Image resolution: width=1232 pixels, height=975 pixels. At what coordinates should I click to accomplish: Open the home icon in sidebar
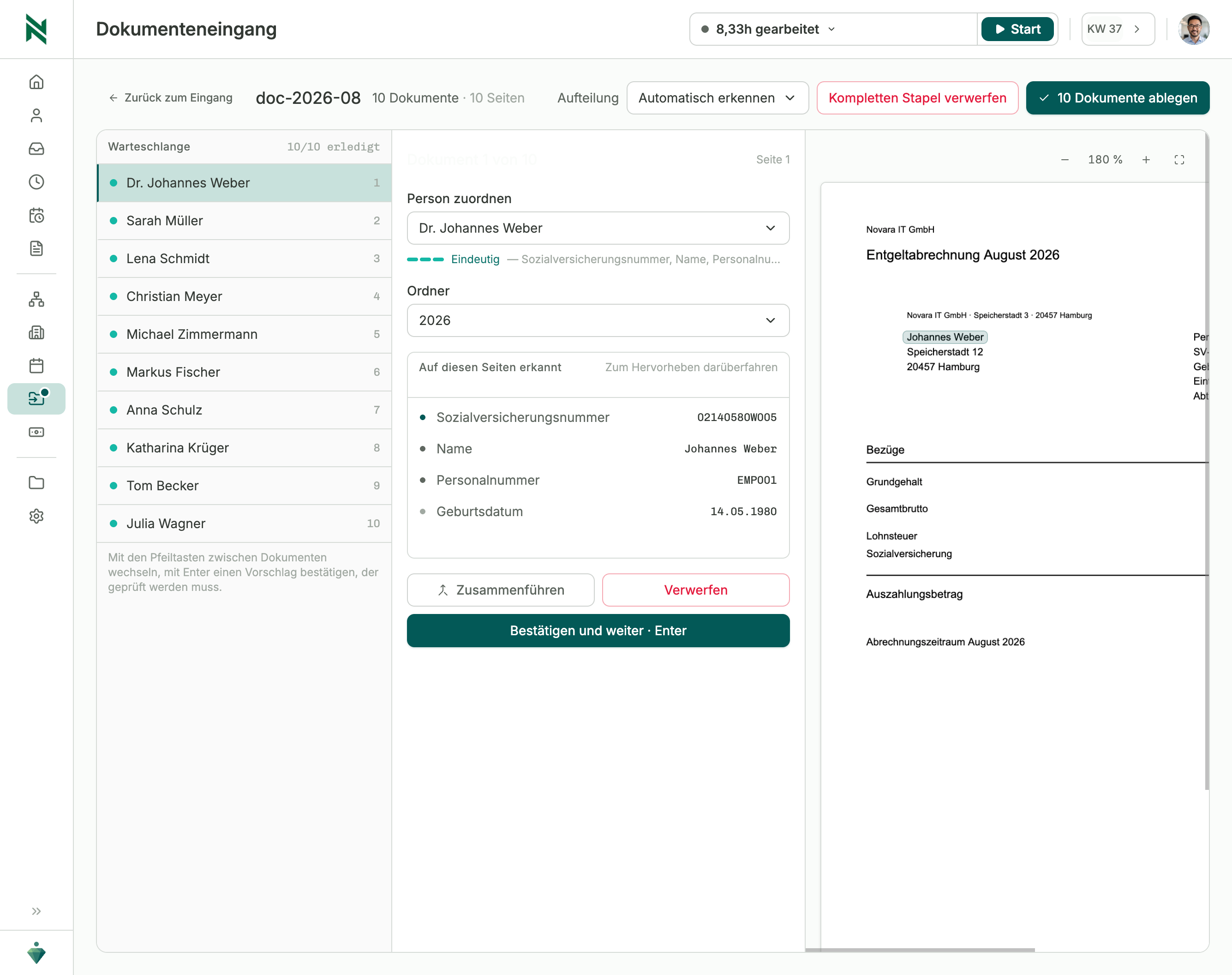(36, 82)
